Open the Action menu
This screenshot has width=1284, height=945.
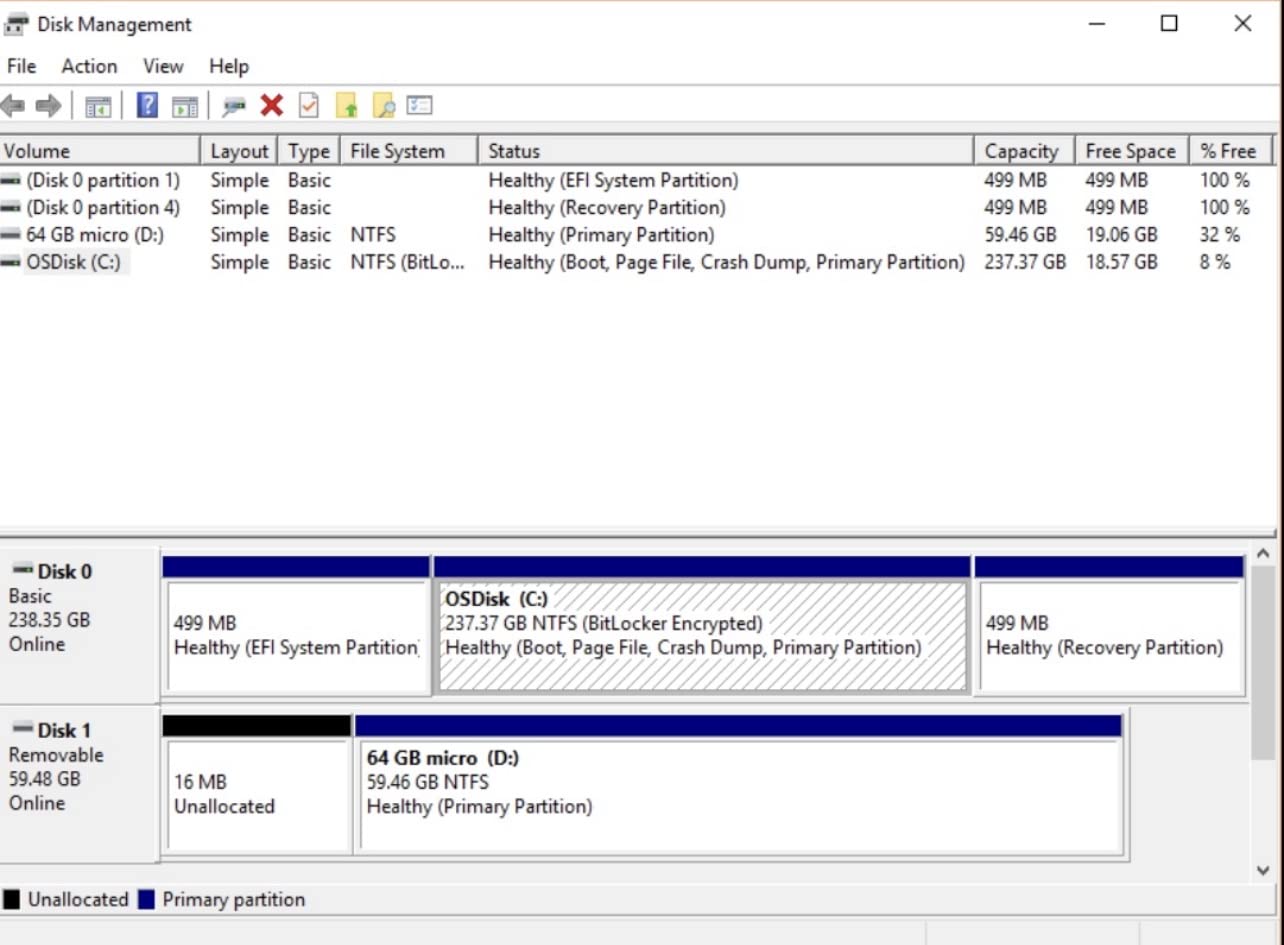point(89,66)
